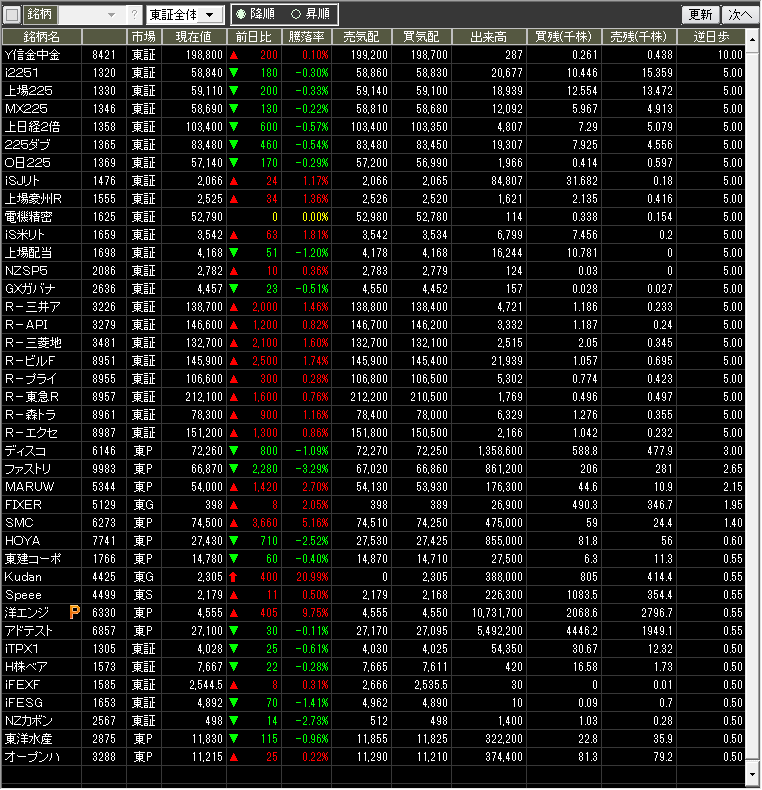This screenshot has height=790, width=762.
Task: Click the red up arrow in SMC row
Action: (x=234, y=523)
